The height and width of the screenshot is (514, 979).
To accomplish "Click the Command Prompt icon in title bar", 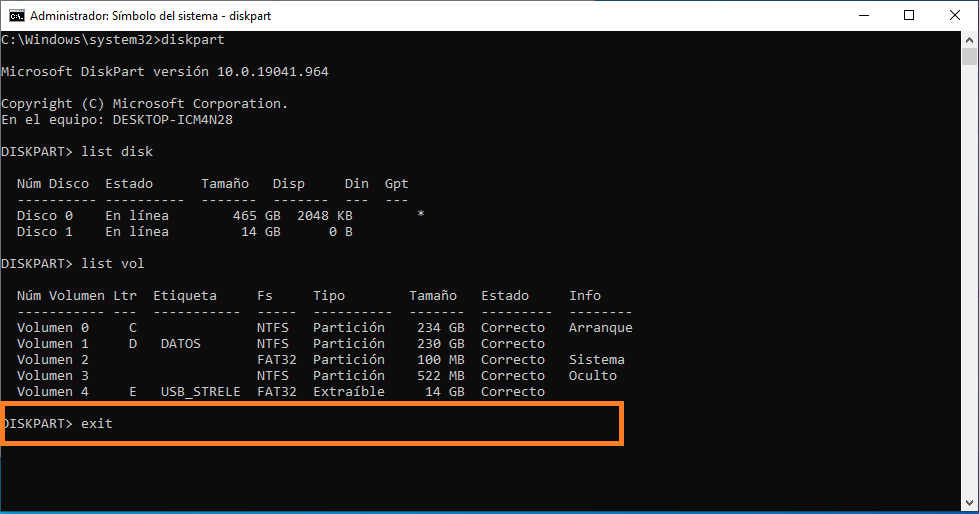I will point(16,15).
